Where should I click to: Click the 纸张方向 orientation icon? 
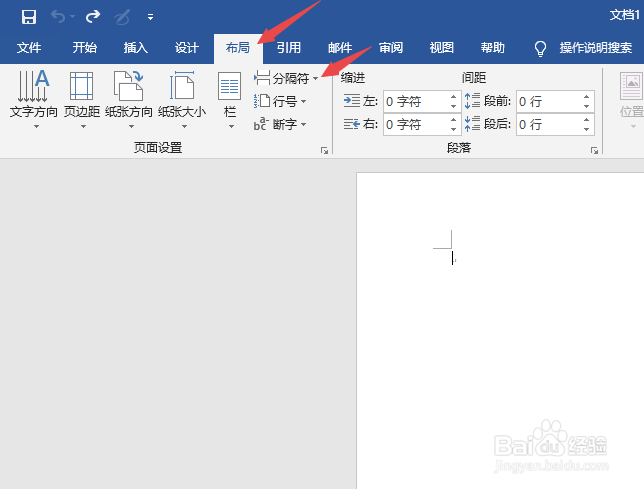(129, 86)
